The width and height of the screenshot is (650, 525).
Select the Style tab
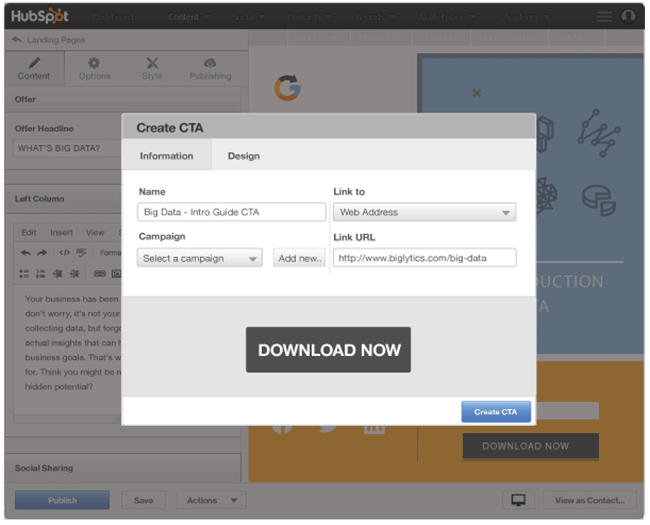coord(152,69)
